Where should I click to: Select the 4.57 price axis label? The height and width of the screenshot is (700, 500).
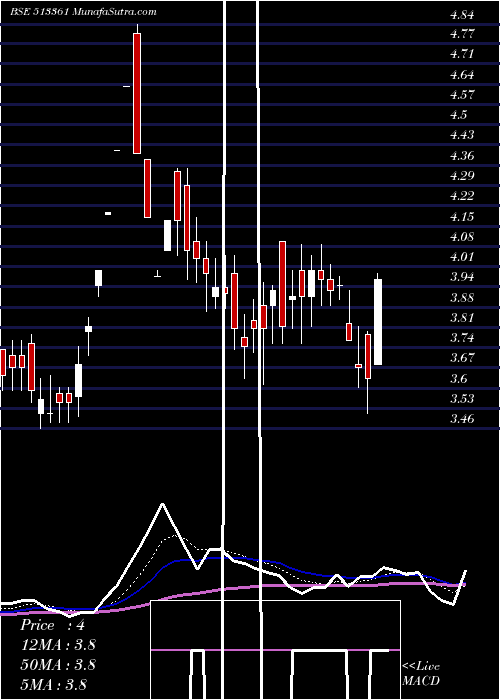(x=462, y=95)
